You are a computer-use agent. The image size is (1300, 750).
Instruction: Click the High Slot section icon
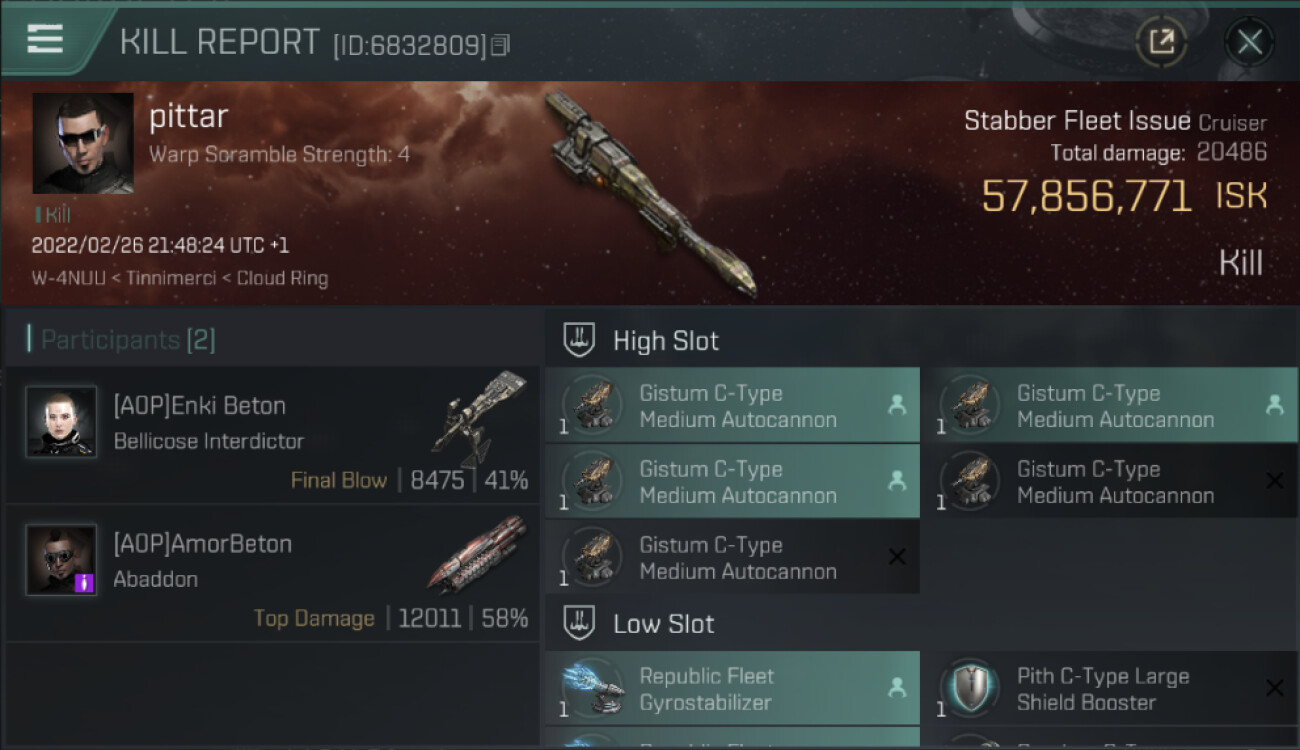[579, 340]
